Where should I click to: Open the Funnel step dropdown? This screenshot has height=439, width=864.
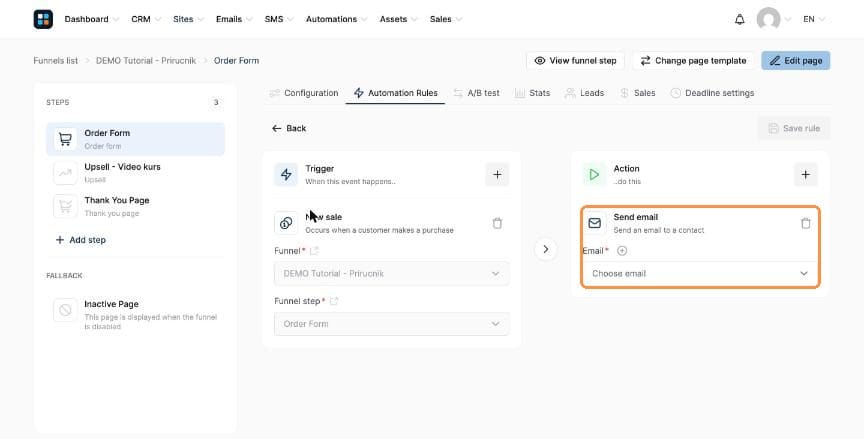pos(392,324)
